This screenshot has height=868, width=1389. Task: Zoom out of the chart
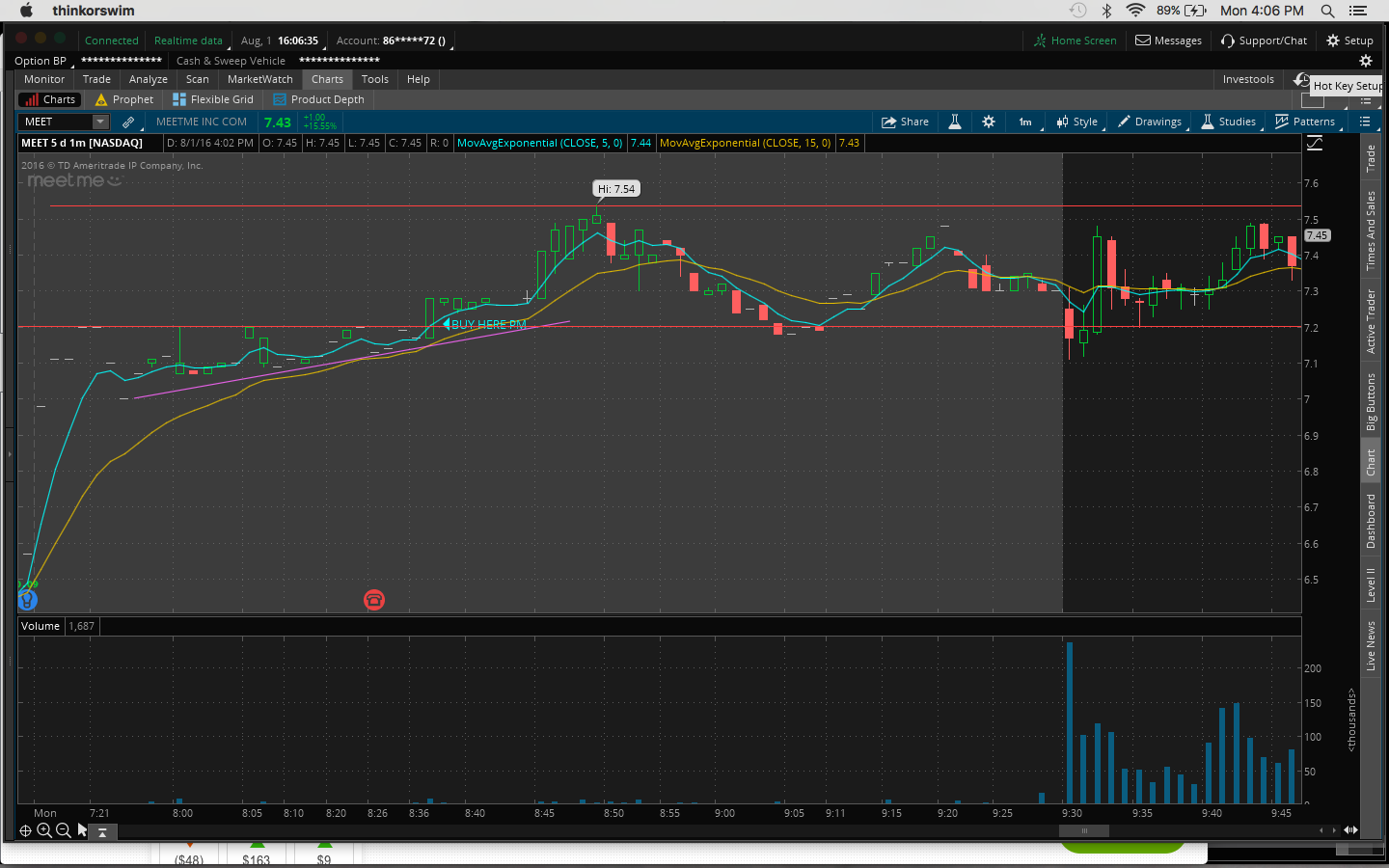tap(64, 830)
